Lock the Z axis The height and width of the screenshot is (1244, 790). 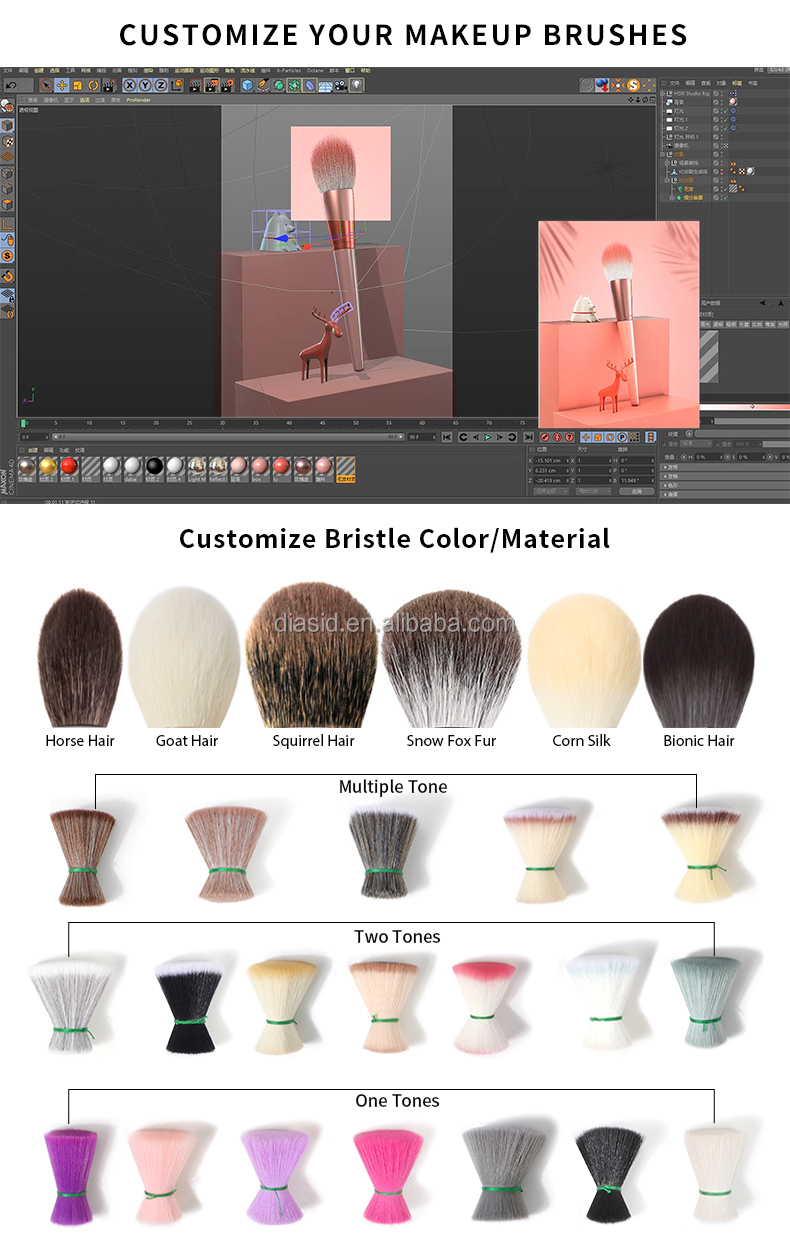click(160, 85)
